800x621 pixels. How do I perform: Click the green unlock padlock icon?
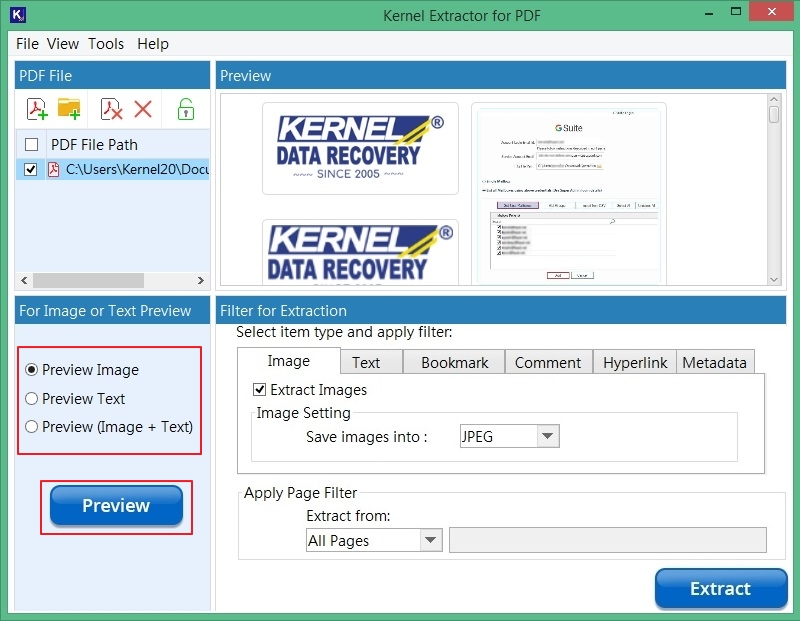(186, 109)
